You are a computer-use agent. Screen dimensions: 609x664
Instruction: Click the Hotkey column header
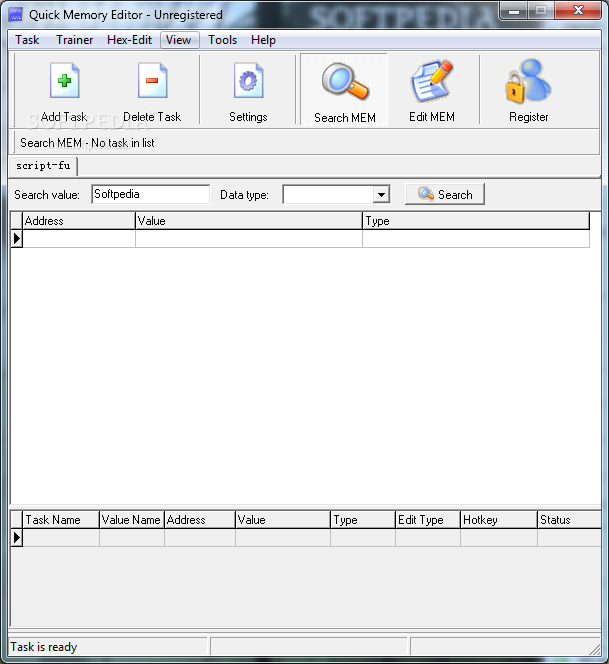[x=499, y=520]
